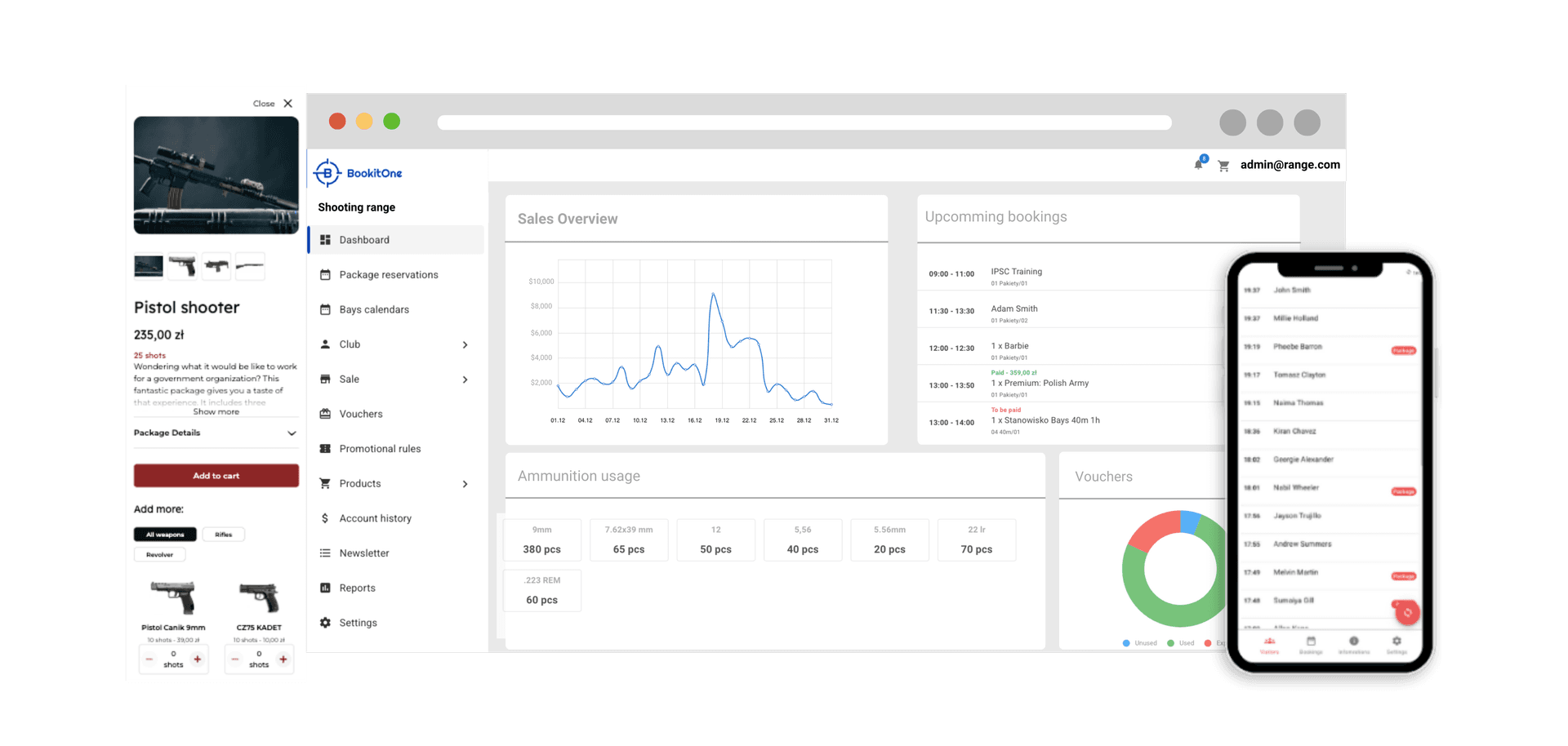Close the Pistol shooter product panel
Screen dimensions: 1568x746
(287, 104)
